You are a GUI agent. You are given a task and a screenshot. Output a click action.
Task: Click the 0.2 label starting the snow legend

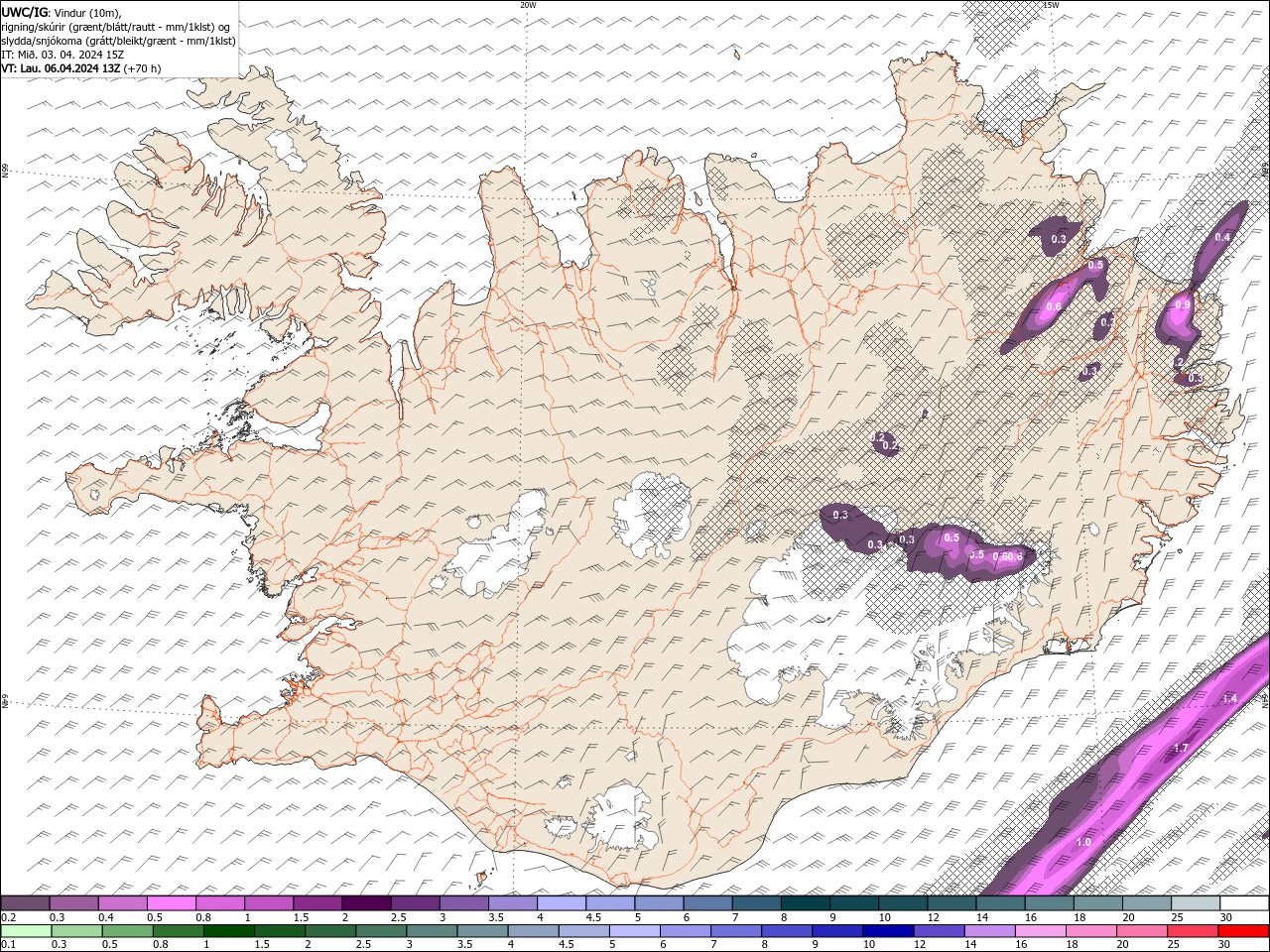[x=8, y=917]
